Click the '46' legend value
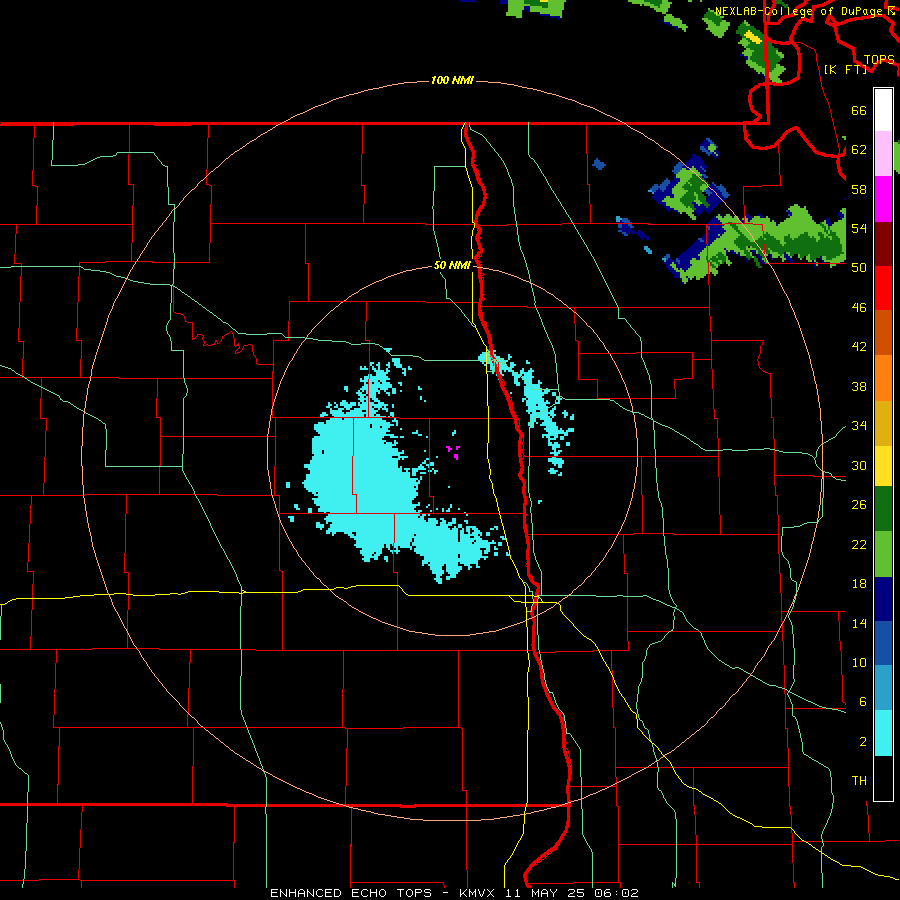The image size is (900, 900). click(x=859, y=307)
